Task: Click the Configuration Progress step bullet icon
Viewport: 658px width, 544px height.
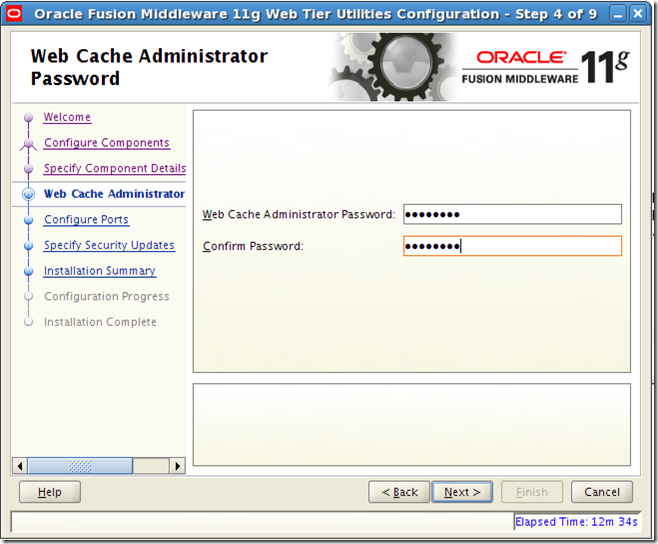Action: [29, 296]
